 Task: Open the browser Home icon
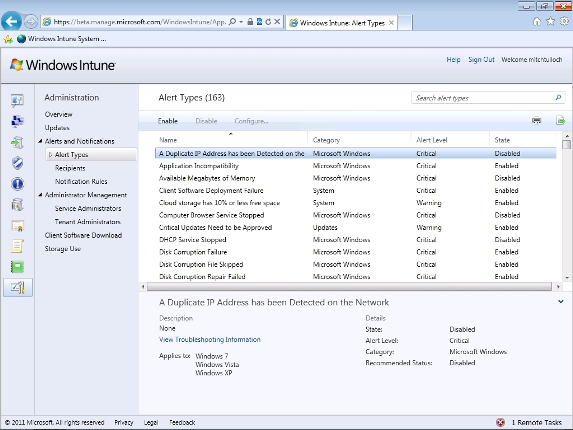click(536, 22)
